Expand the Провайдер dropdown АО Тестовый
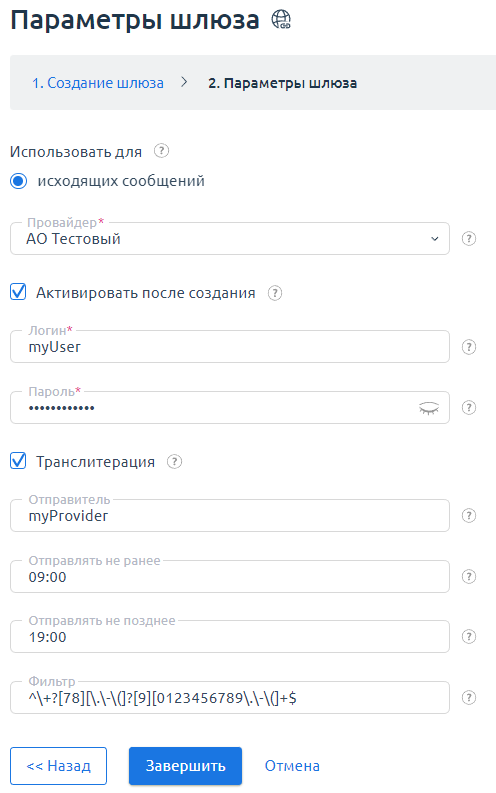 pyautogui.click(x=230, y=239)
